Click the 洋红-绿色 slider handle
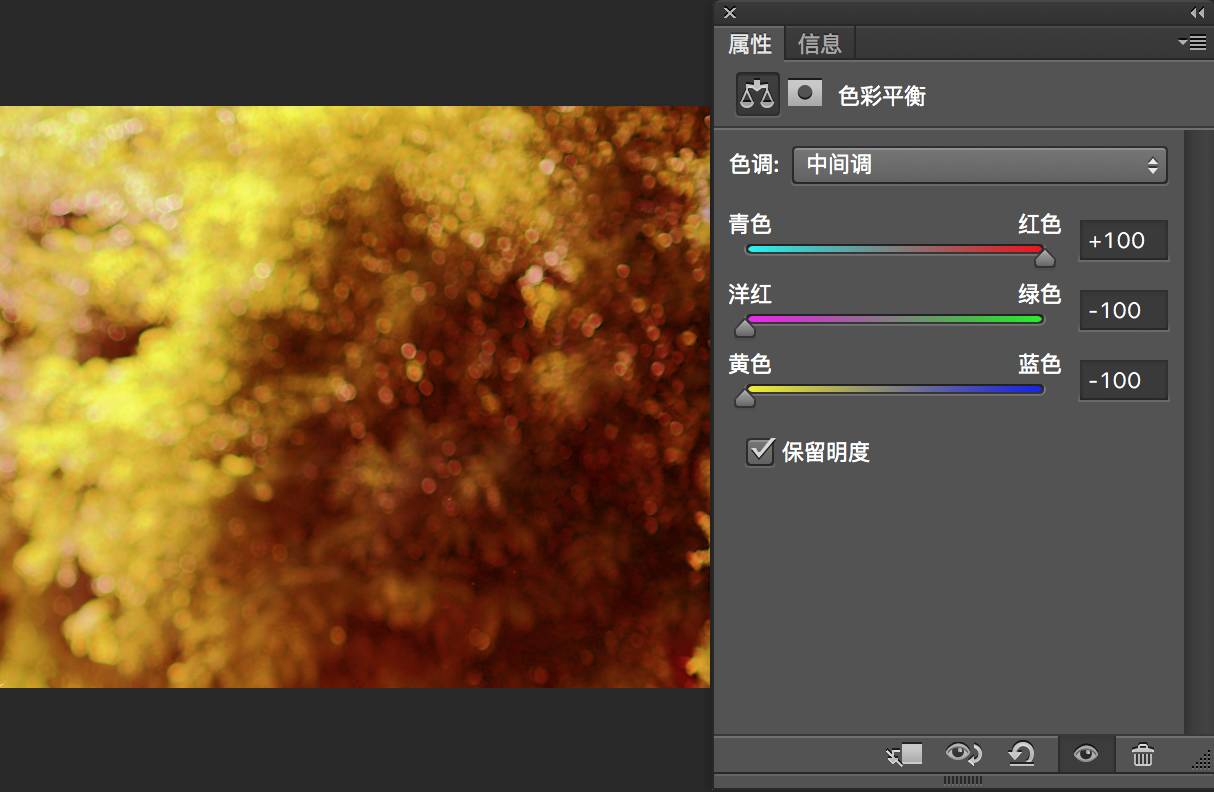Viewport: 1214px width, 792px height. [x=745, y=329]
